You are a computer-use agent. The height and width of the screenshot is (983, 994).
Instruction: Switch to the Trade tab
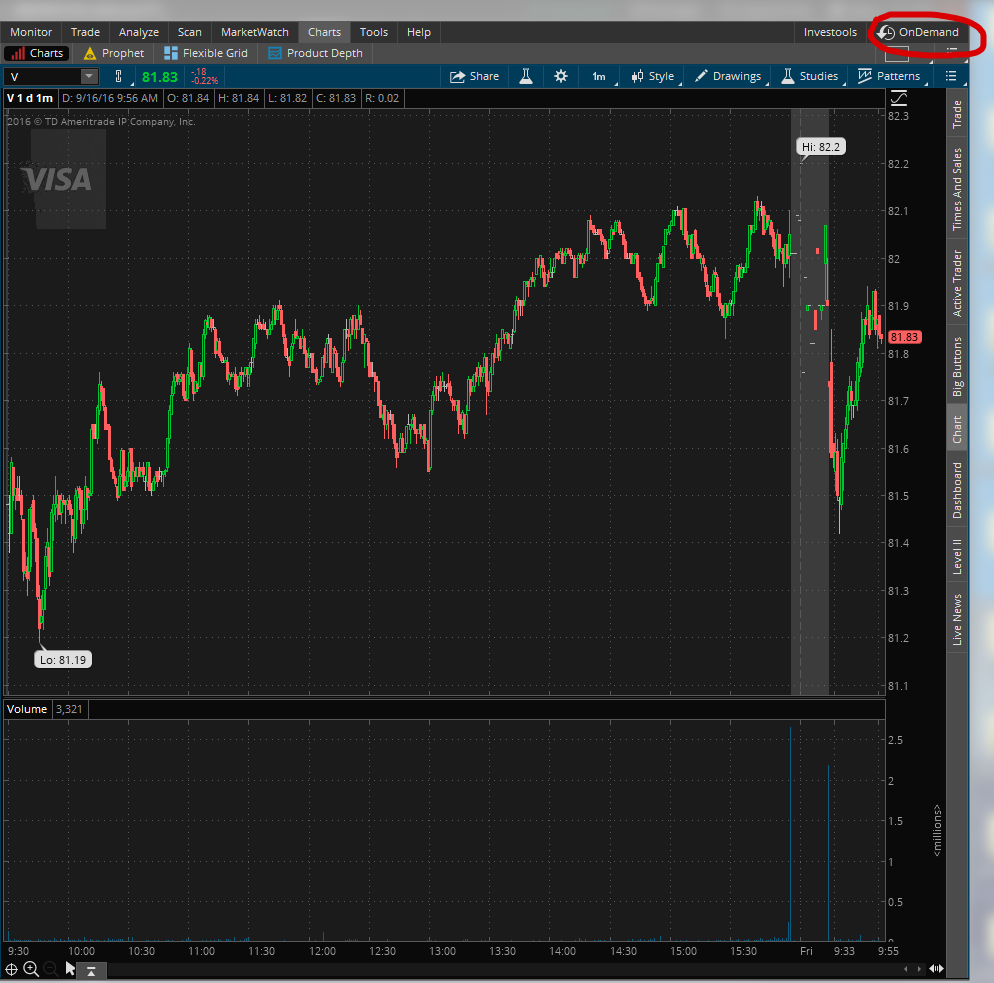click(86, 32)
